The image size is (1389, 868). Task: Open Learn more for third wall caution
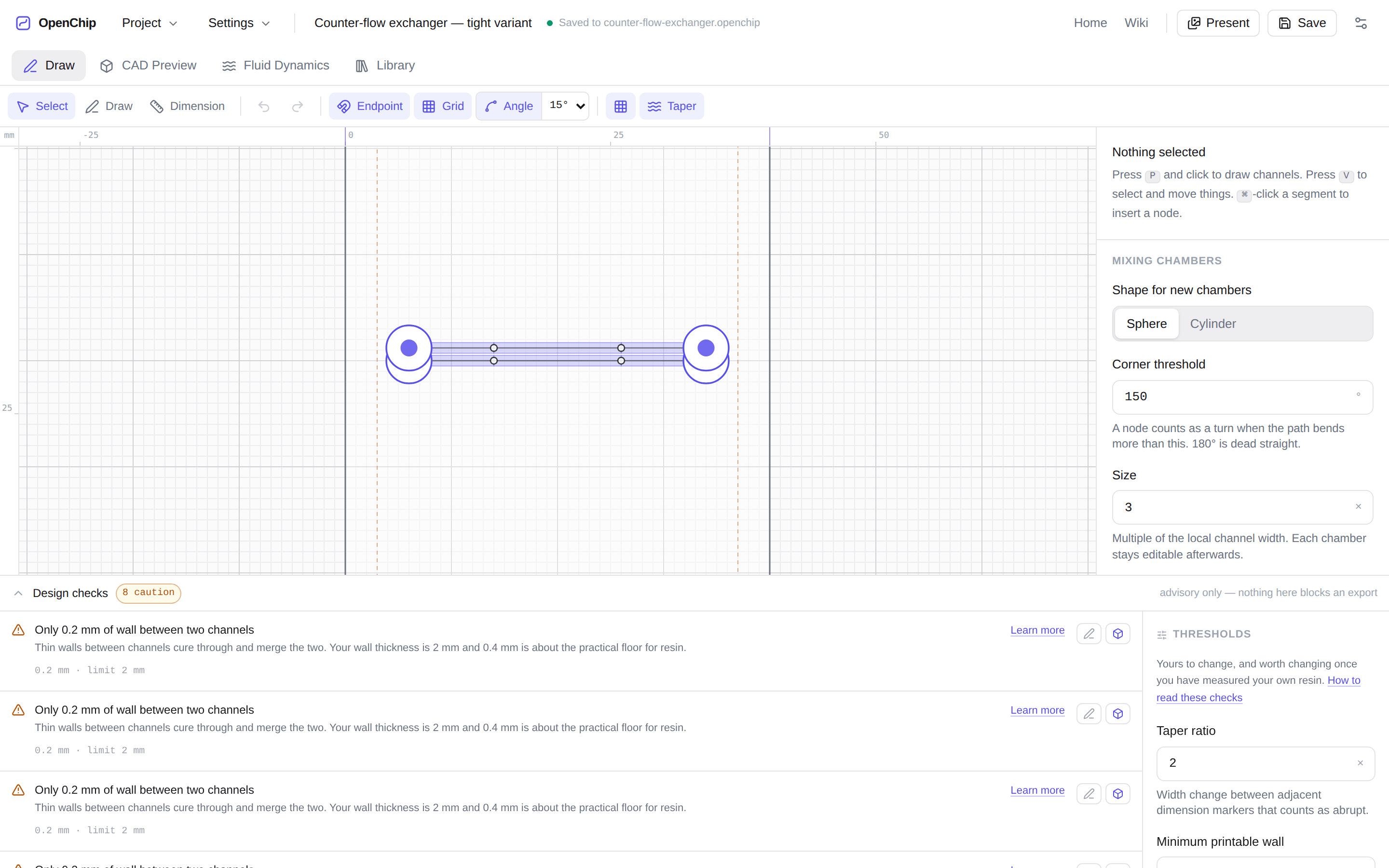click(1037, 790)
